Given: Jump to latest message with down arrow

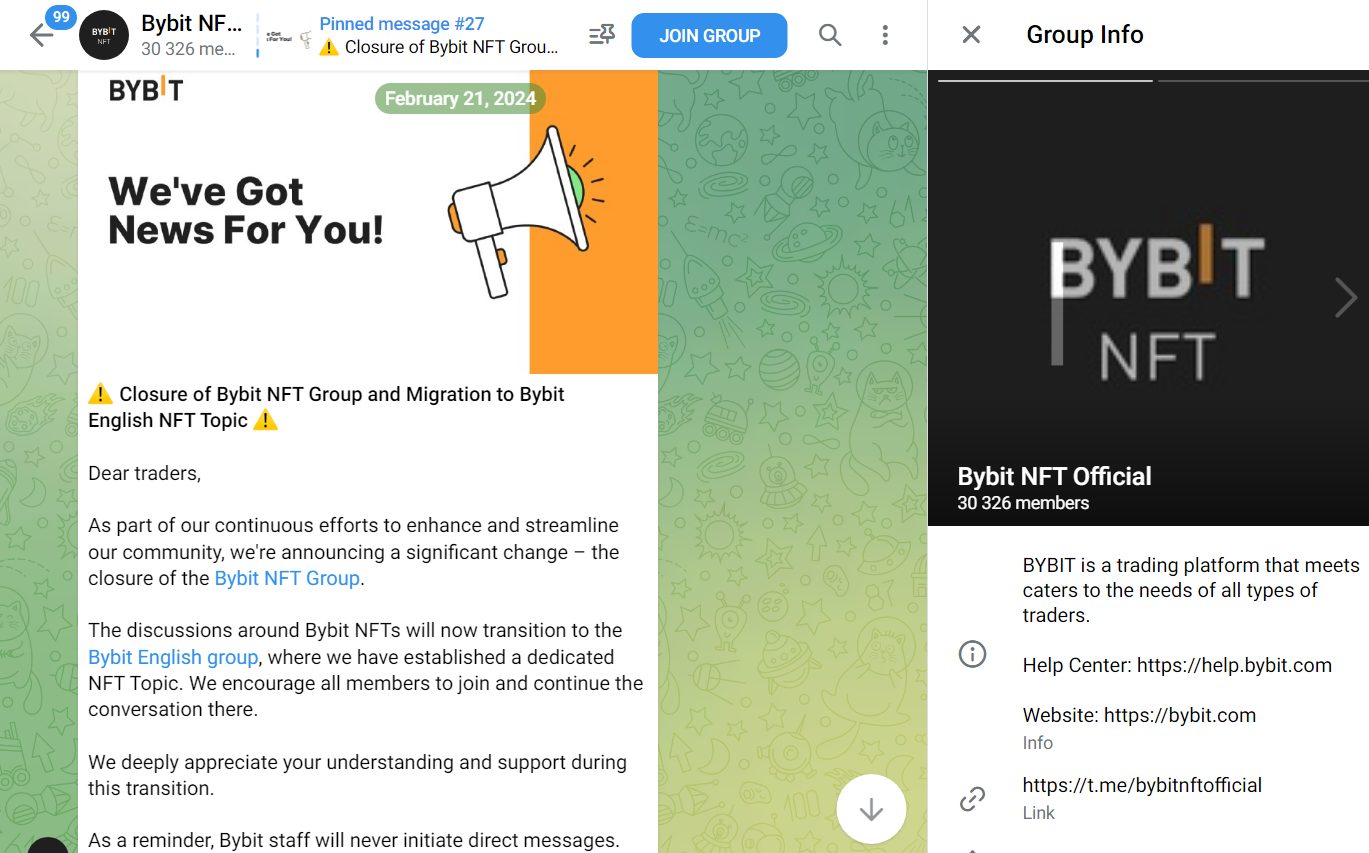Looking at the screenshot, I should (x=871, y=809).
